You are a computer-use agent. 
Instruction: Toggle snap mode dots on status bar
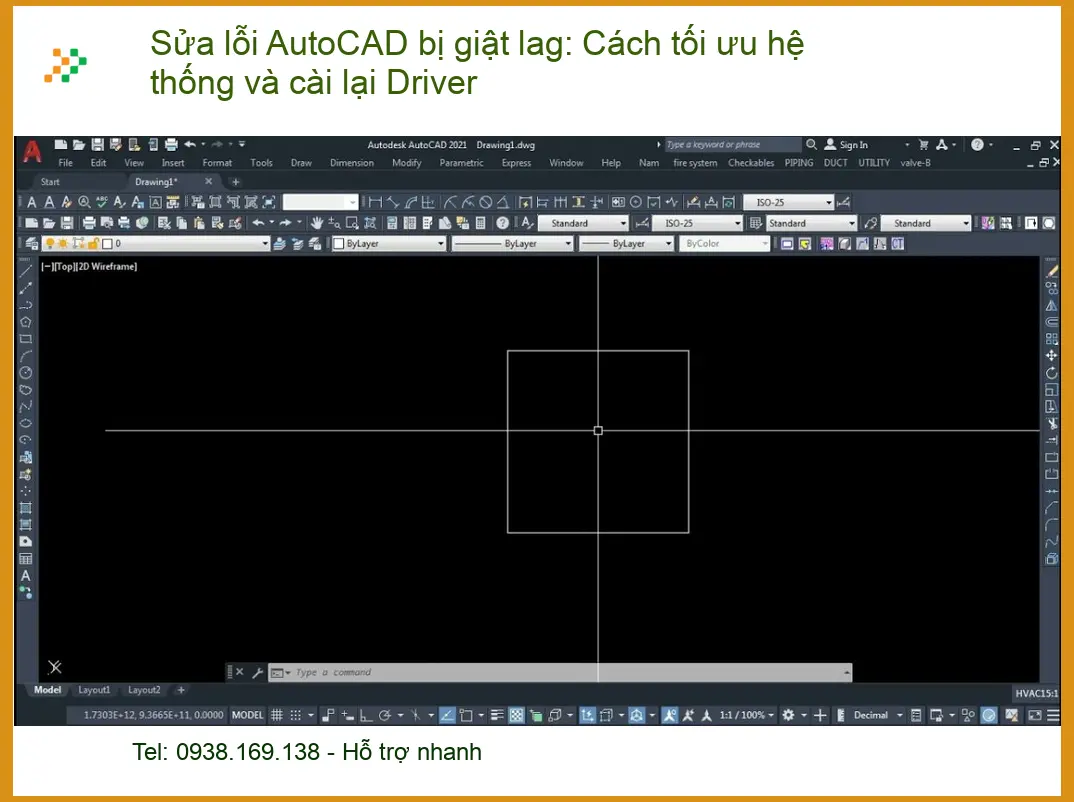295,715
